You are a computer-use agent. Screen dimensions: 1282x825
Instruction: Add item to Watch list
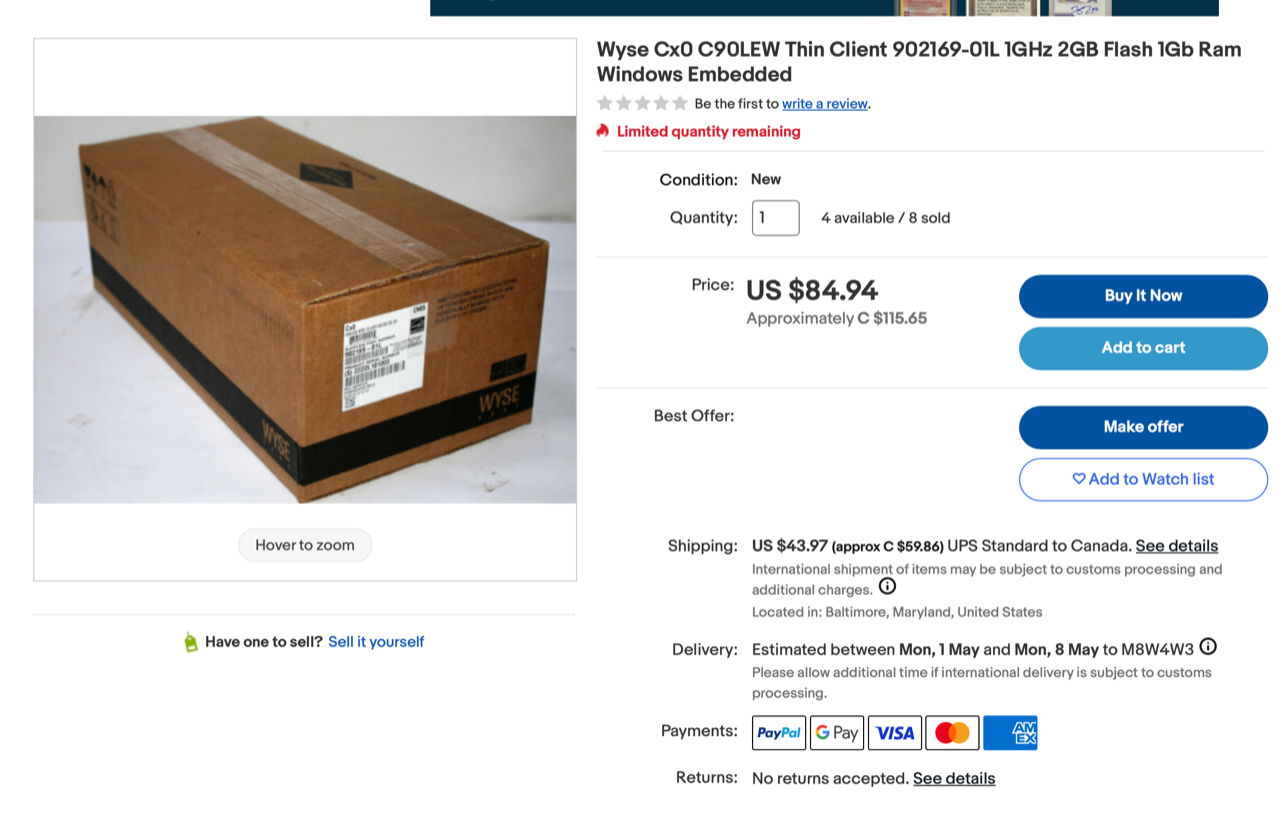point(1143,479)
